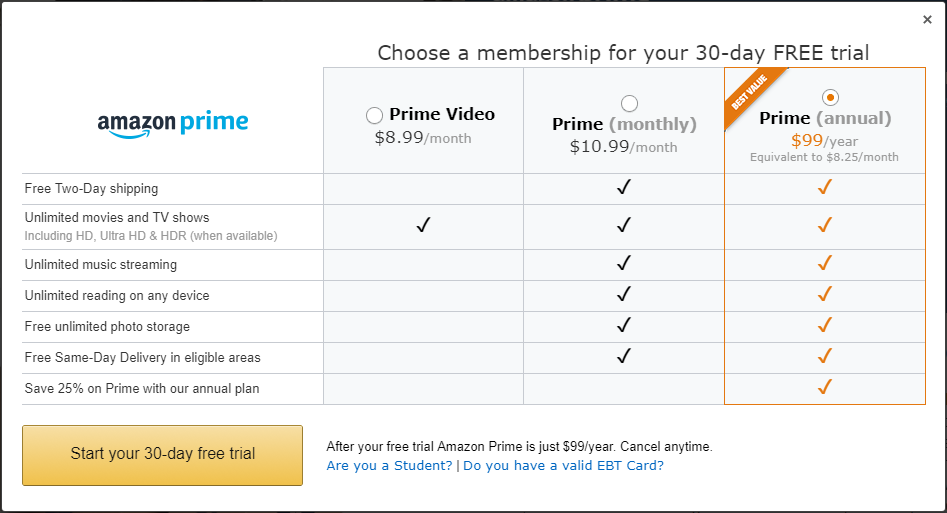Click annual checkmark for Free Two-Day shipping
This screenshot has height=513, width=947.
click(x=824, y=188)
